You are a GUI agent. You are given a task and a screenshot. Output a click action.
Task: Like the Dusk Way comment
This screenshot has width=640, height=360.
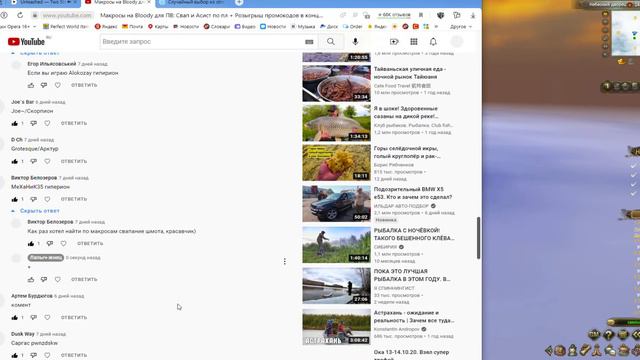point(15,355)
